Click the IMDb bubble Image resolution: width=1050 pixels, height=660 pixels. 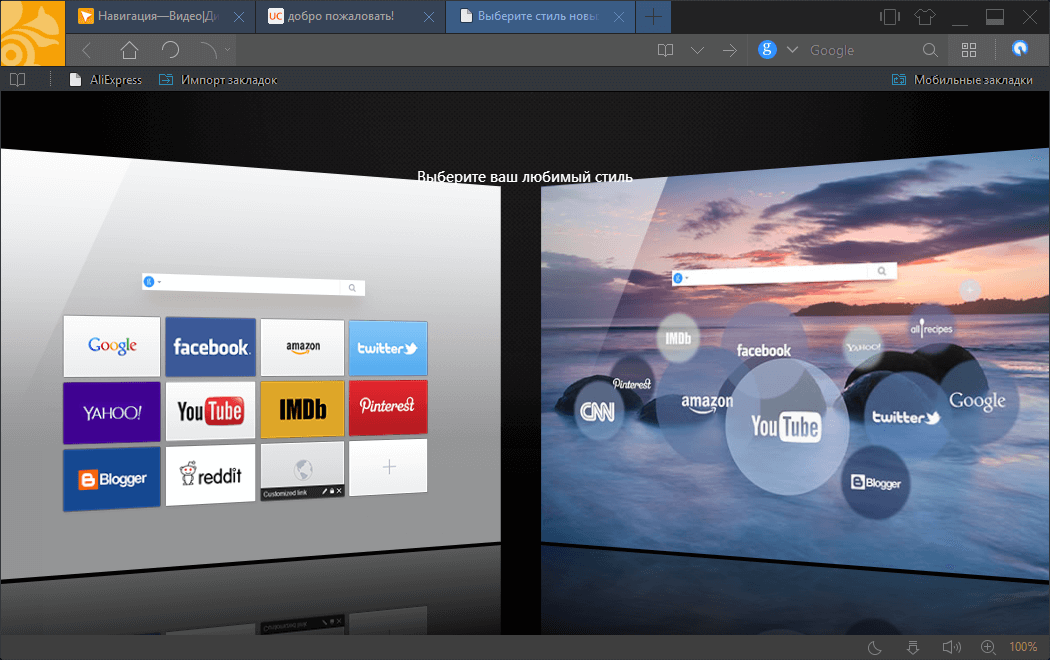point(678,338)
